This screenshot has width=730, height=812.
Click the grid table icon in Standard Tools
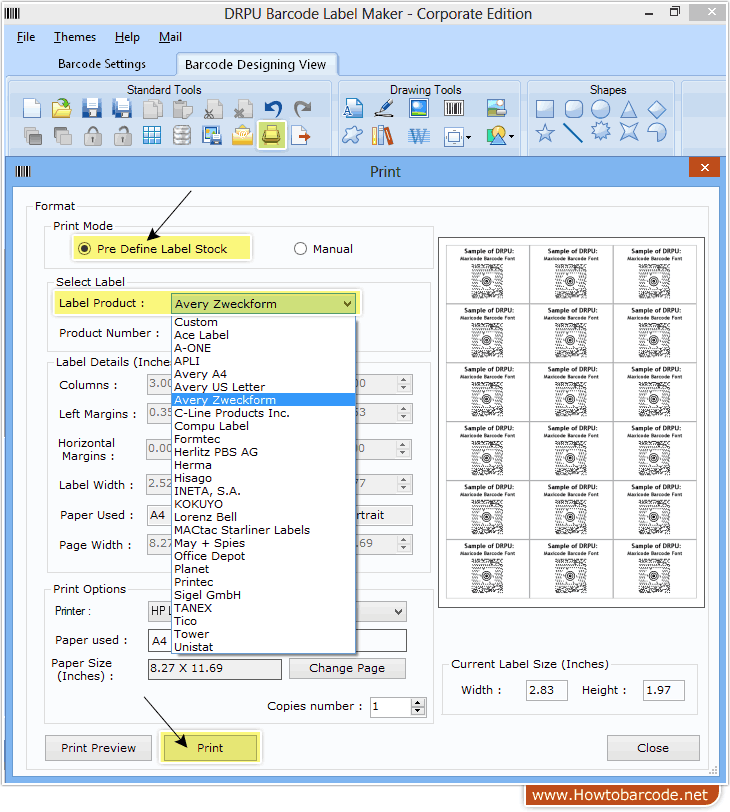tap(152, 136)
